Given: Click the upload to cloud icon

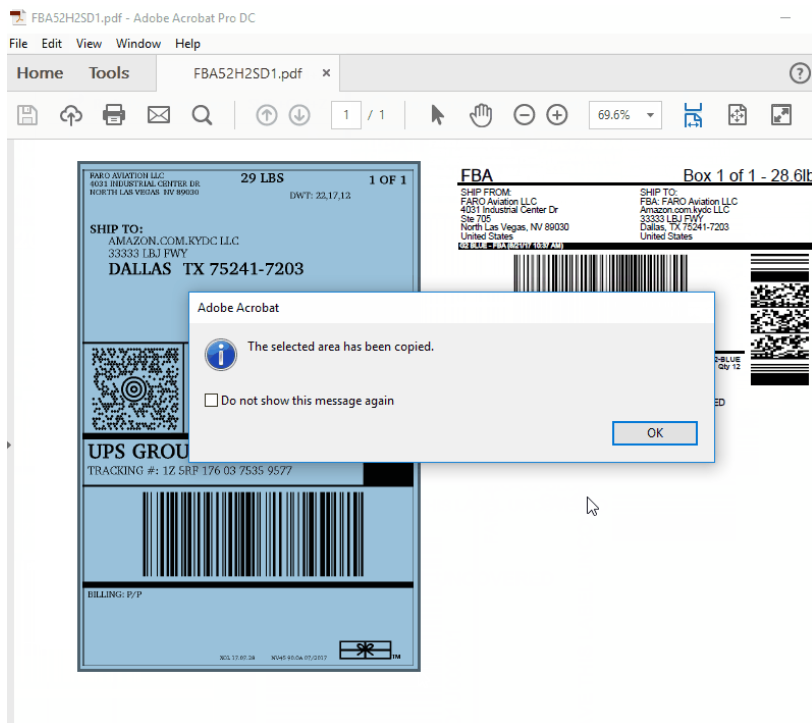Looking at the screenshot, I should tap(71, 115).
